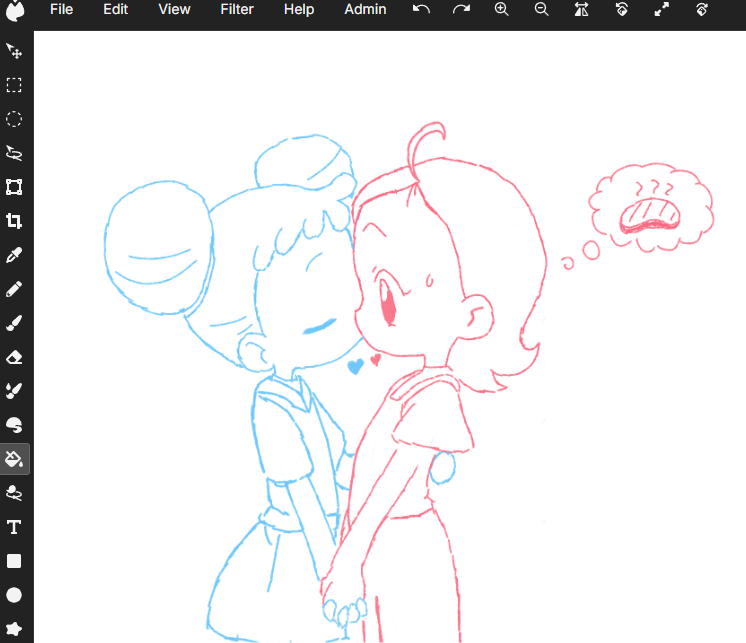Select the rectangular marquee selection tool
The height and width of the screenshot is (643, 746).
(14, 85)
